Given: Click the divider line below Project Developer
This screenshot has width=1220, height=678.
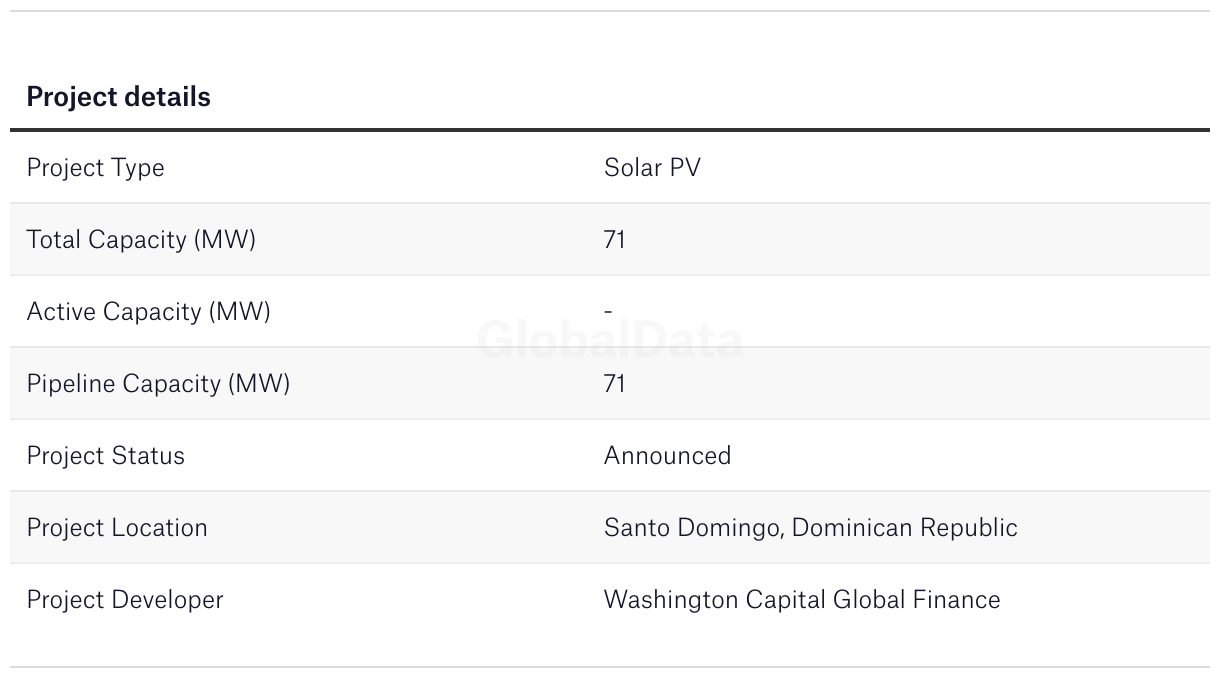Looking at the screenshot, I should click(610, 667).
